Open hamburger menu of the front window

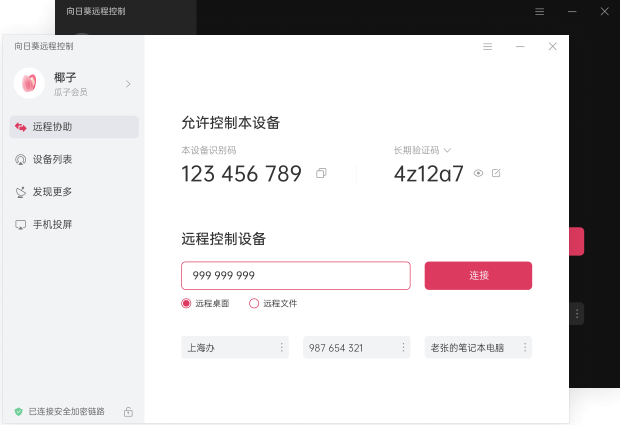(488, 47)
